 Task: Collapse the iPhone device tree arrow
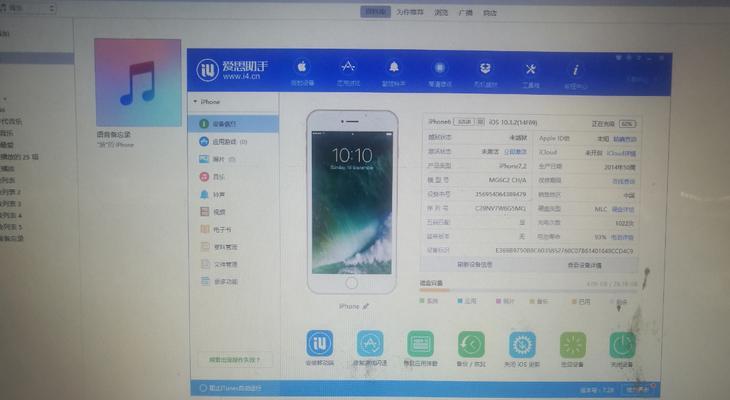pos(196,101)
